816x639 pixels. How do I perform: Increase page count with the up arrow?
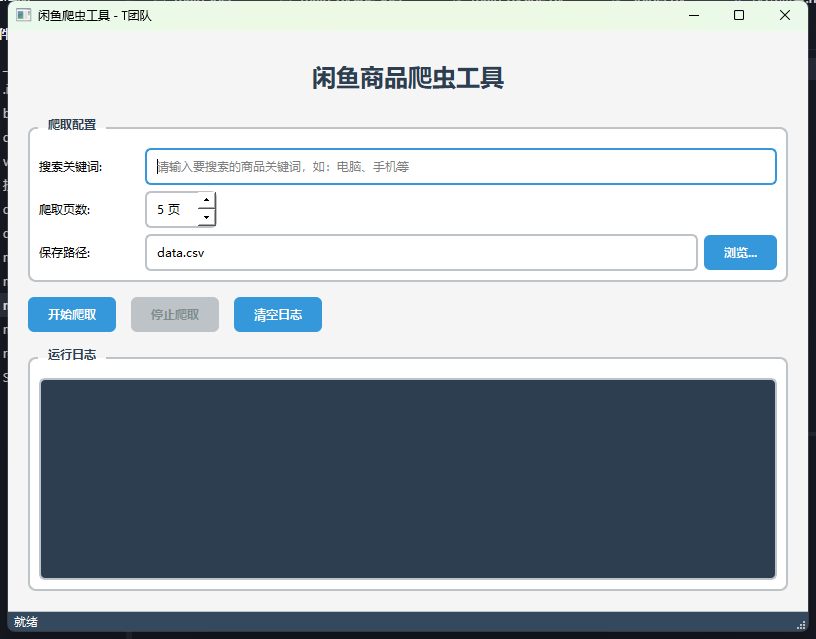207,200
